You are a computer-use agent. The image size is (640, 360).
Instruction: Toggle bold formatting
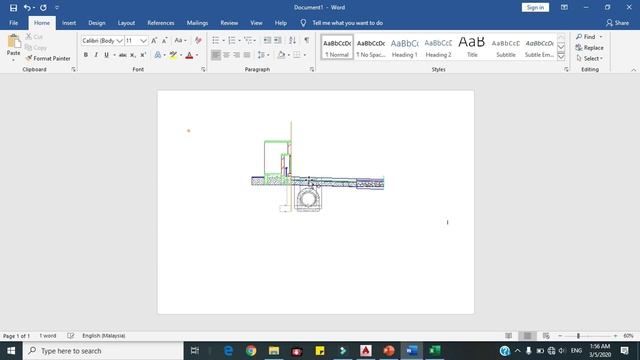pos(86,55)
